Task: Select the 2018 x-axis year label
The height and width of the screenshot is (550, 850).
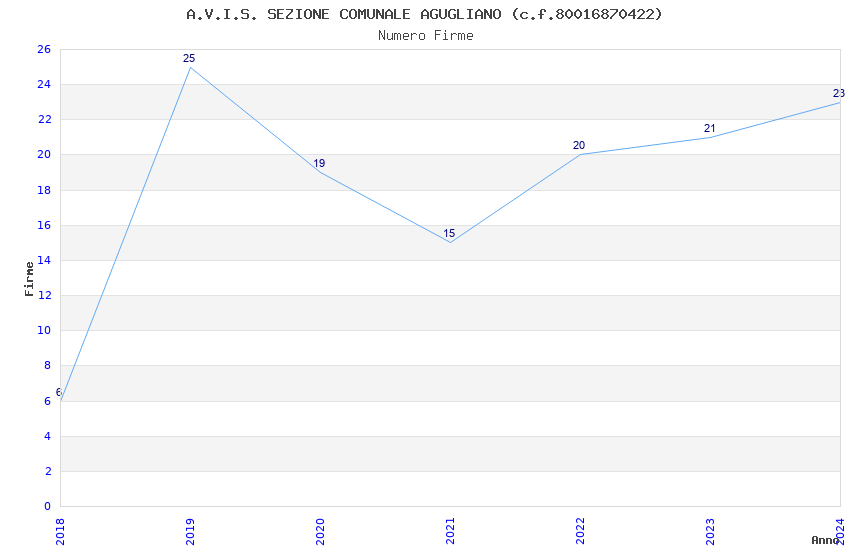Action: click(60, 532)
